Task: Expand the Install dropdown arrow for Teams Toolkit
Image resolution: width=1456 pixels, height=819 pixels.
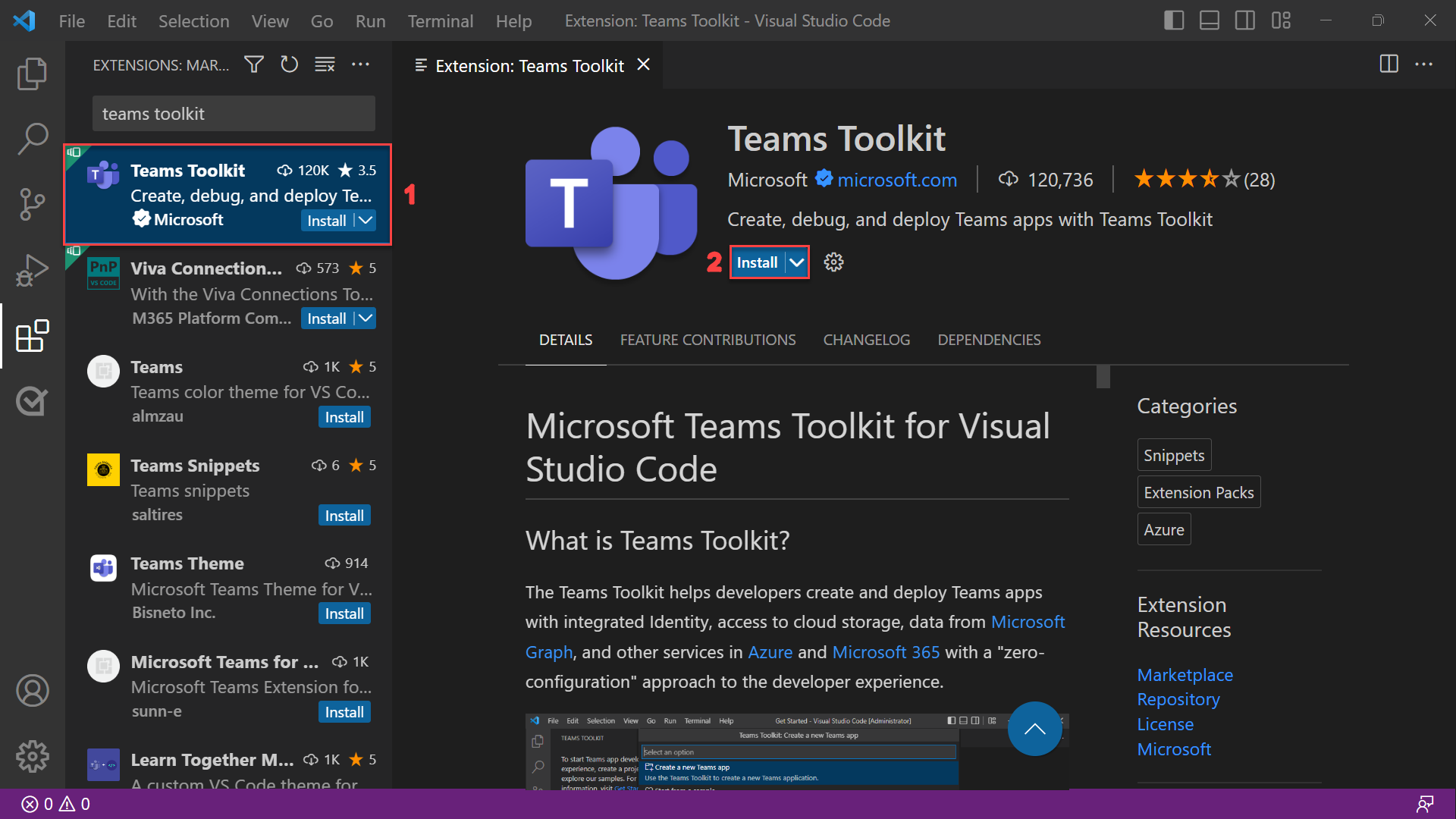Action: [x=796, y=262]
